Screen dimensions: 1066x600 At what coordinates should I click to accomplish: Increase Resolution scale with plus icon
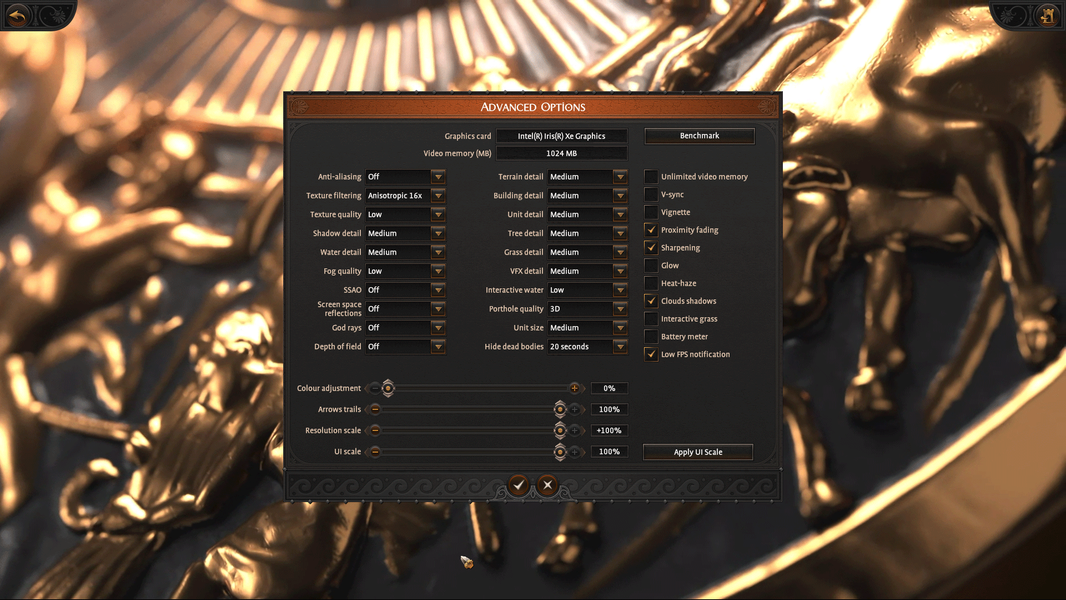pyautogui.click(x=574, y=430)
